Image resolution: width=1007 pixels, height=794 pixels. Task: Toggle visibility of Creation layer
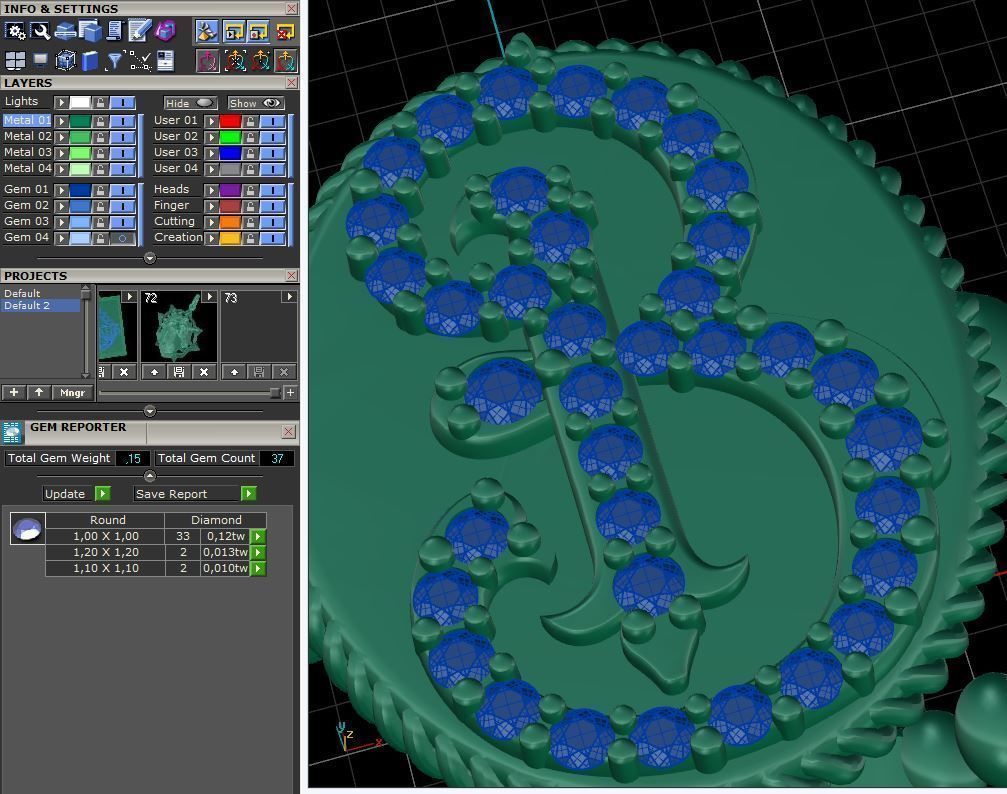[x=272, y=238]
